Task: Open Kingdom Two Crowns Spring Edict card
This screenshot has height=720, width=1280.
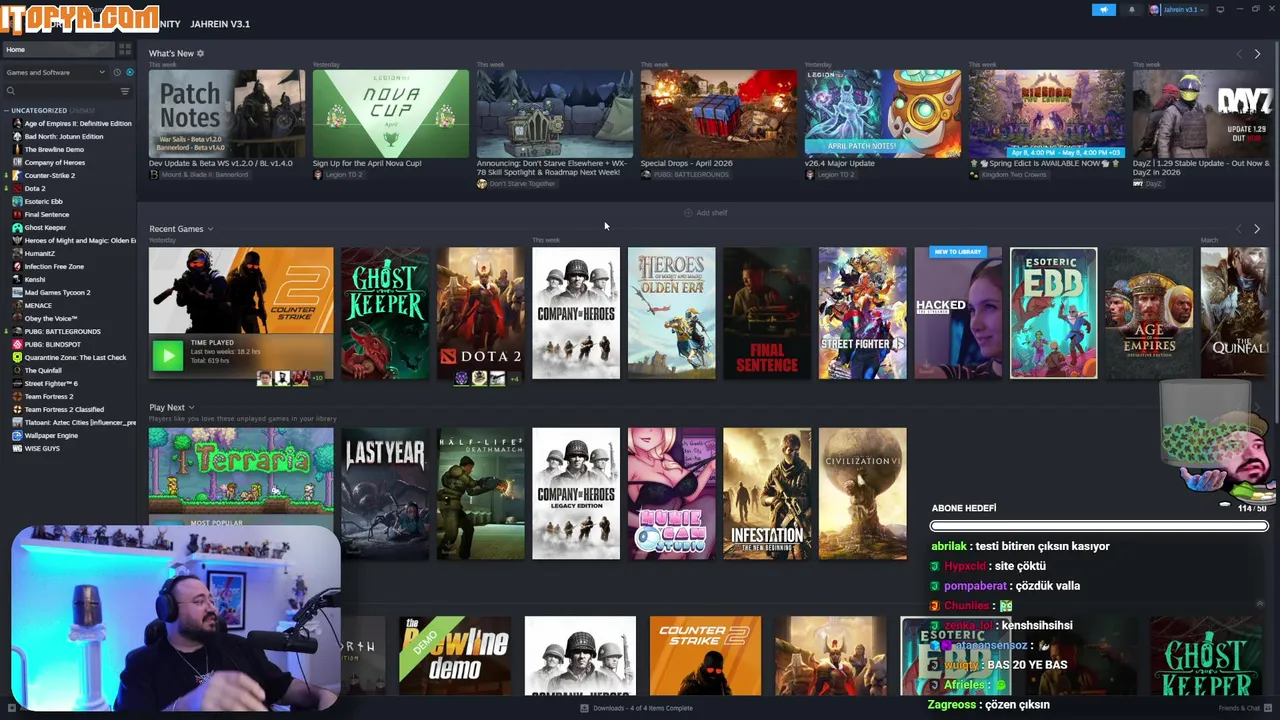Action: [1047, 113]
